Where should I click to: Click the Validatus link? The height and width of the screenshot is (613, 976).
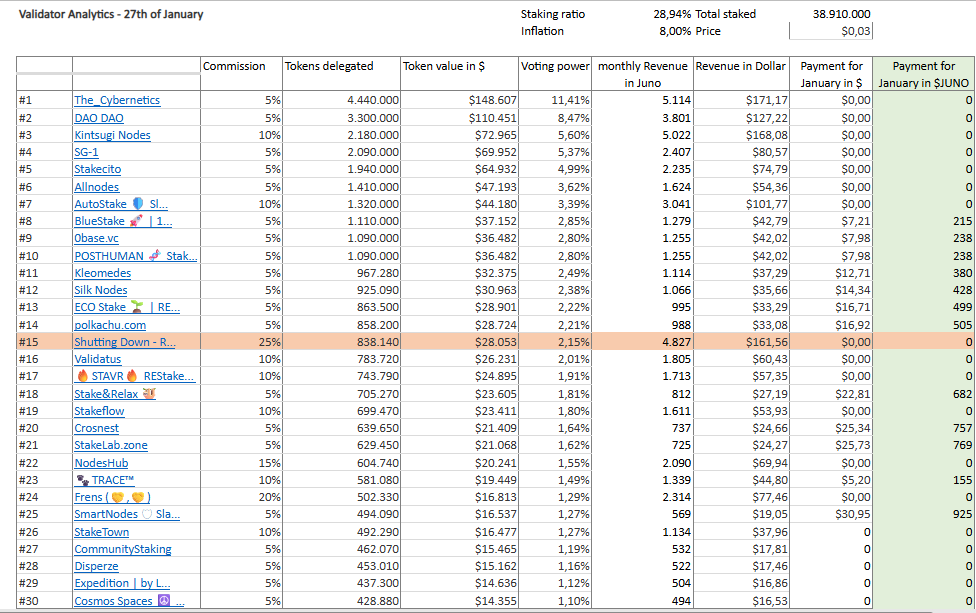(x=98, y=359)
